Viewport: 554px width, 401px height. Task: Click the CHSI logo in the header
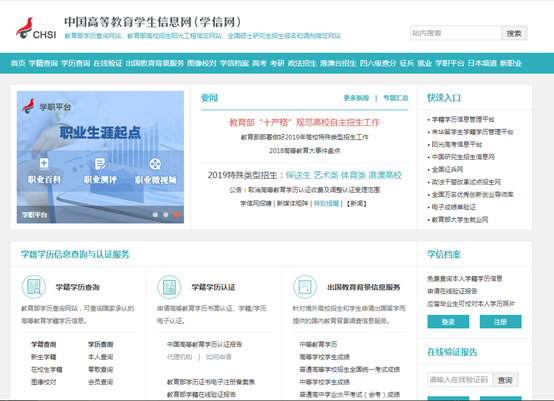pos(36,28)
